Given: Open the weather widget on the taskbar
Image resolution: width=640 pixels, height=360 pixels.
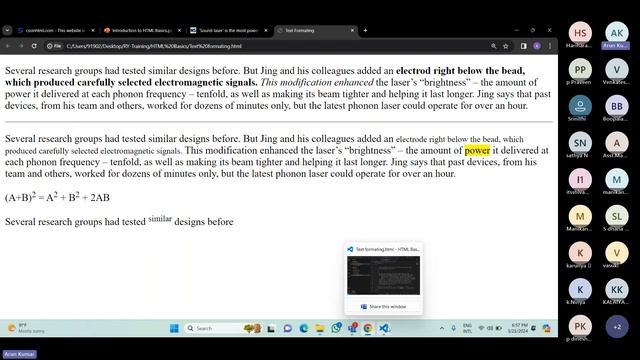Looking at the screenshot, I should [26, 328].
